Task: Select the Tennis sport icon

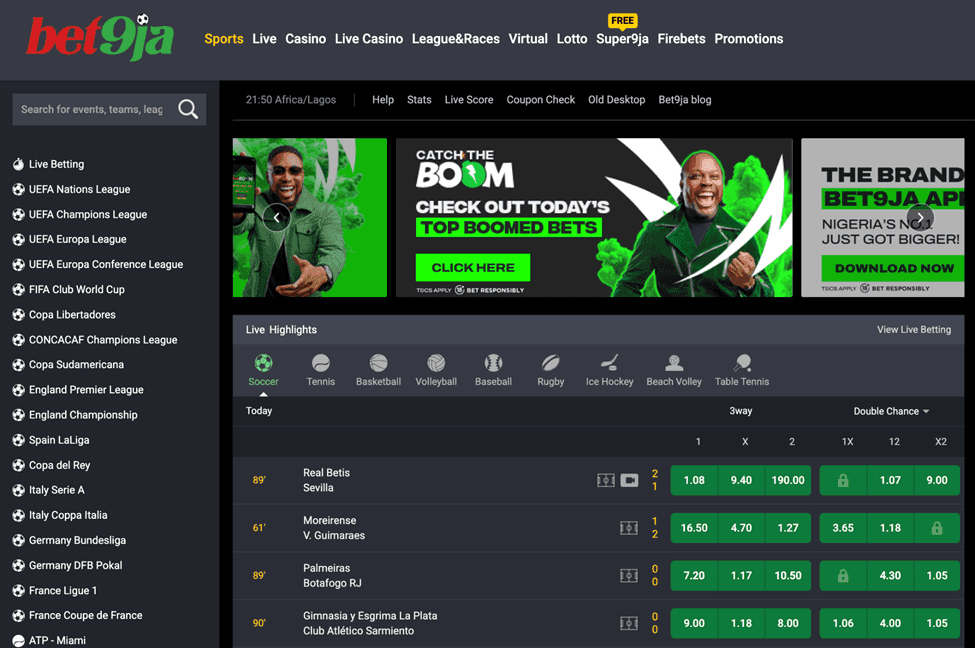Action: click(x=321, y=363)
